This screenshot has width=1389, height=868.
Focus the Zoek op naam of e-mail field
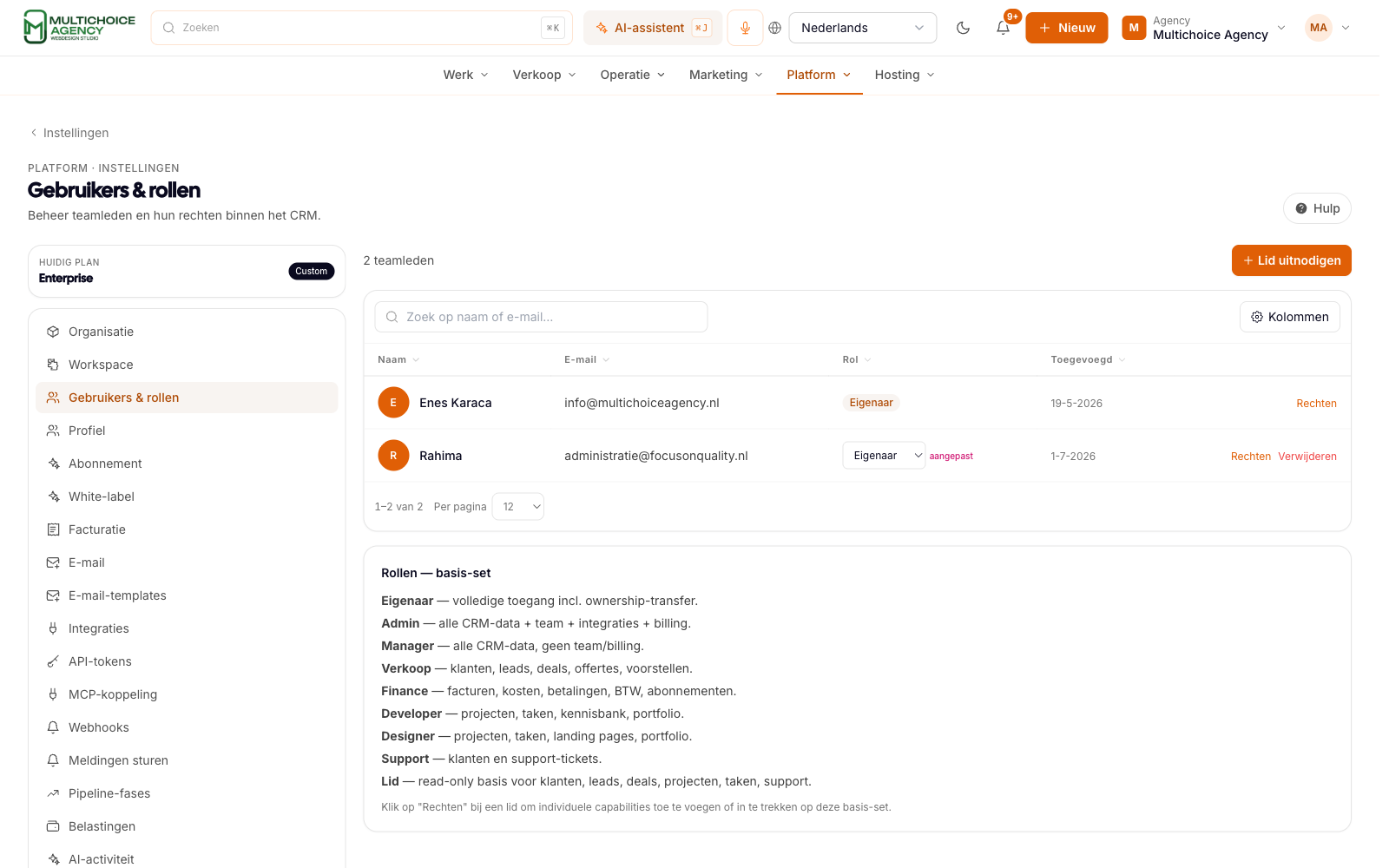coord(541,317)
